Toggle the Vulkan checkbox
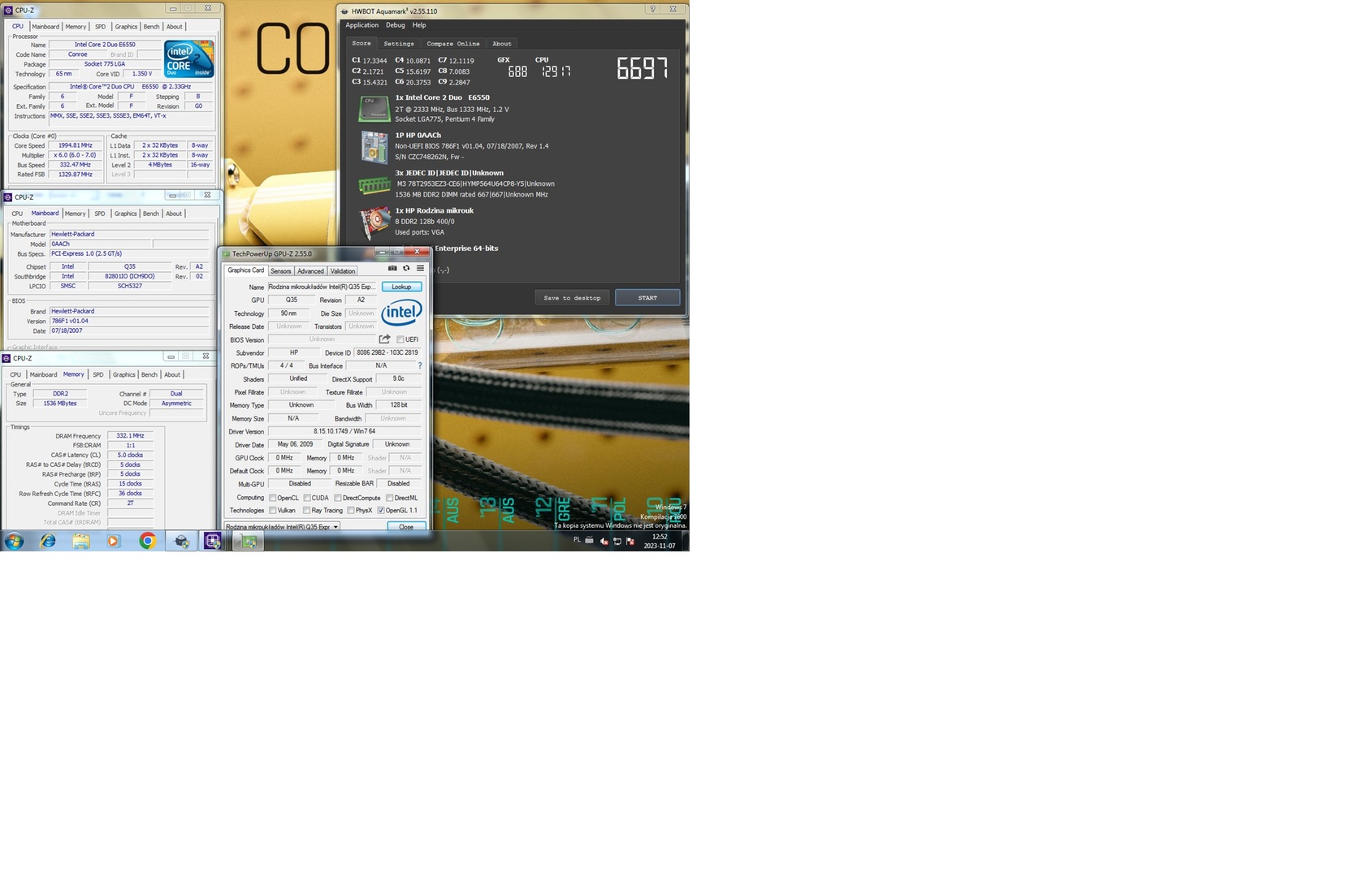1372x877 pixels. [x=273, y=511]
